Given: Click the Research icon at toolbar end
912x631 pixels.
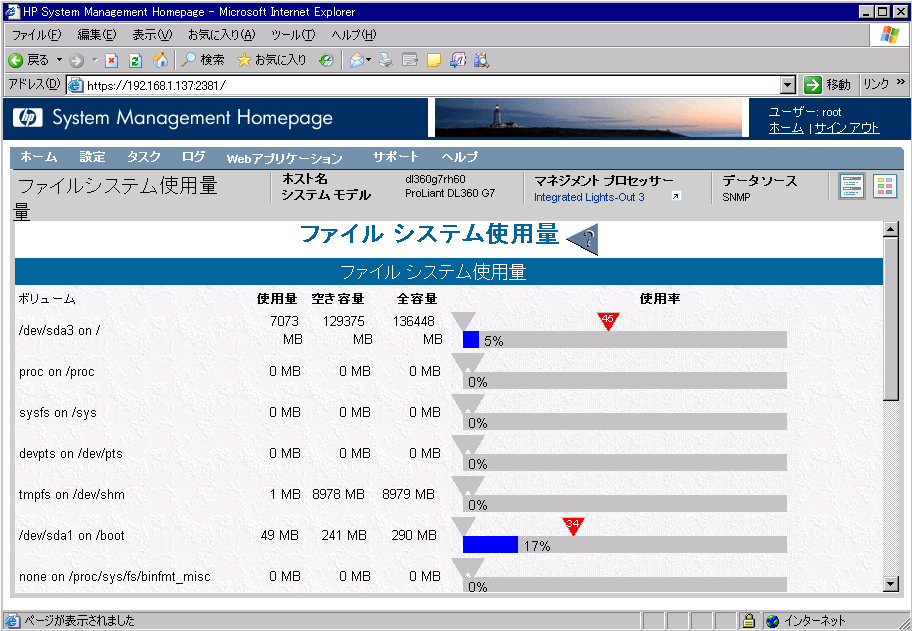Looking at the screenshot, I should 482,60.
